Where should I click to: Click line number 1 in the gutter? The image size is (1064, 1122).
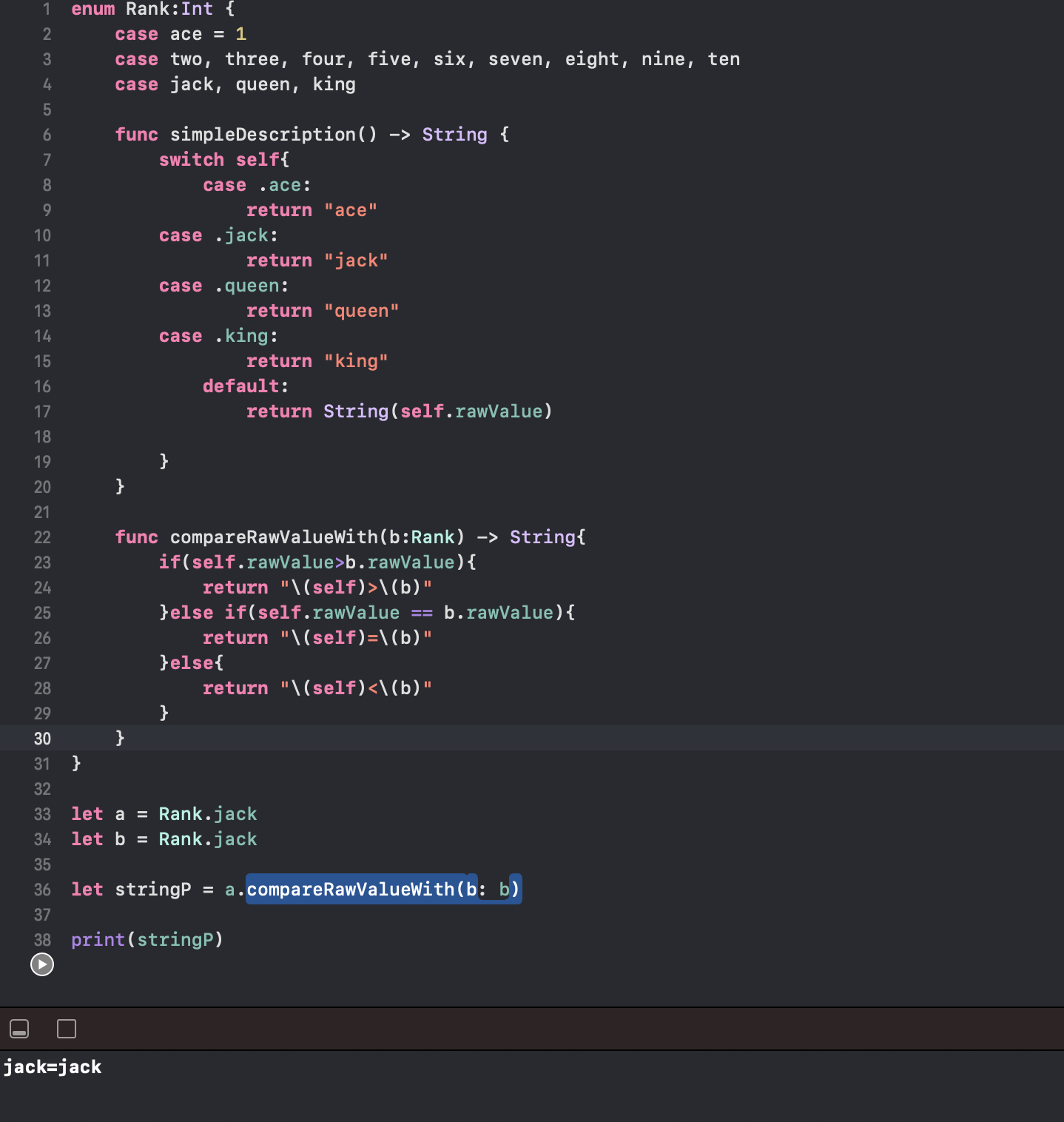click(47, 9)
